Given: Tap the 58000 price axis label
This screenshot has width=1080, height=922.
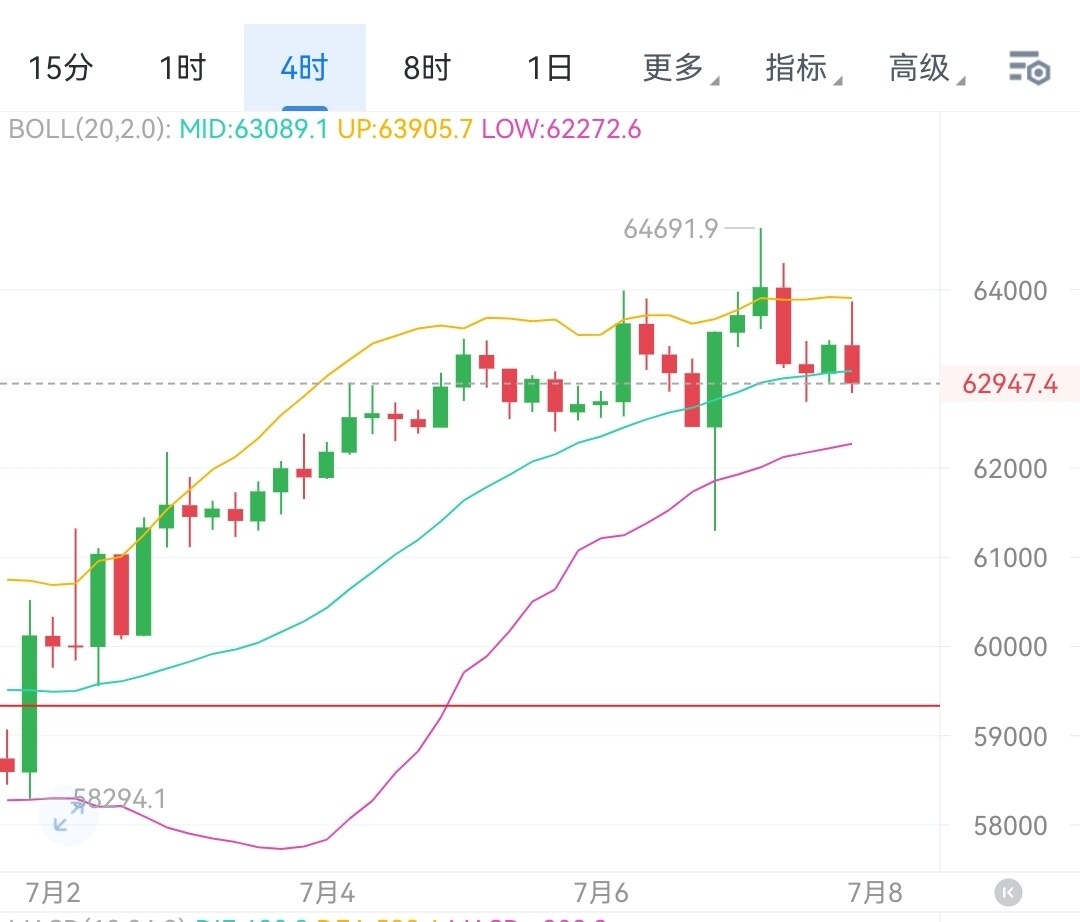Looking at the screenshot, I should pyautogui.click(x=1010, y=826).
